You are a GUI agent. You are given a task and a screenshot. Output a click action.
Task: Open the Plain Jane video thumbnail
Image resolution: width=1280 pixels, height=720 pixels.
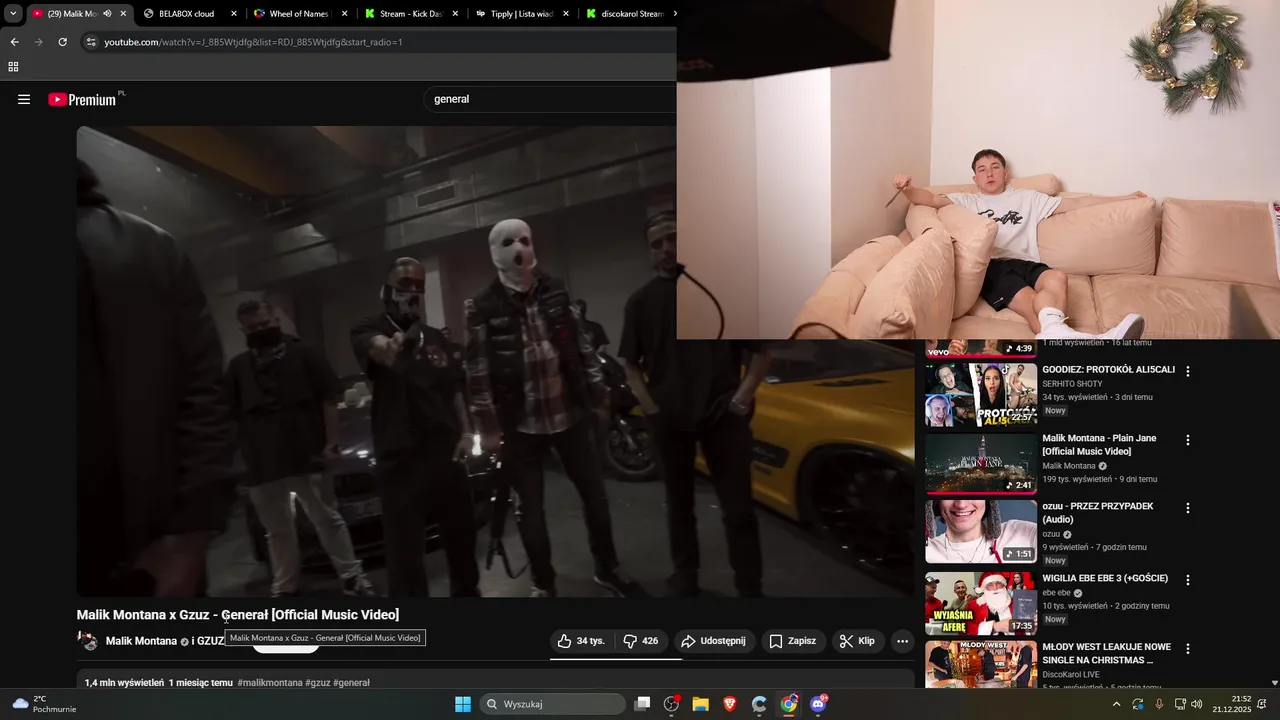pos(981,463)
